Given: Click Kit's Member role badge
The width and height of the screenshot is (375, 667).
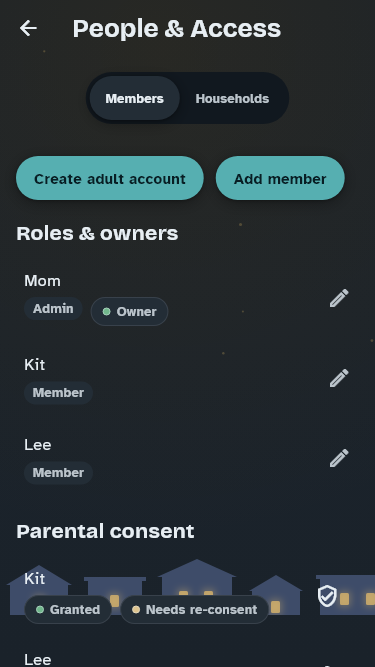Looking at the screenshot, I should [x=58, y=393].
